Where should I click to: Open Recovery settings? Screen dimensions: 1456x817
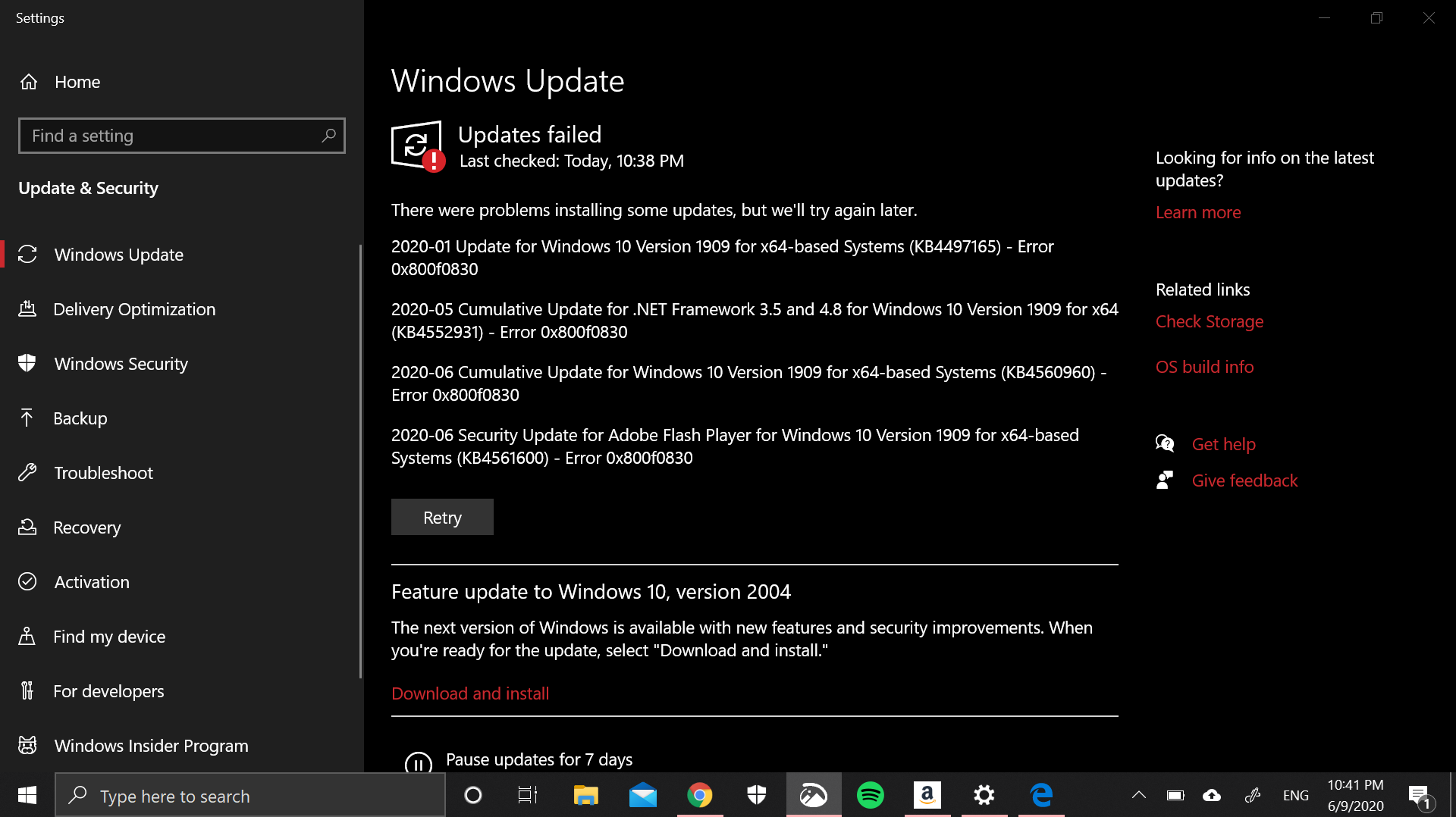[x=182, y=527]
